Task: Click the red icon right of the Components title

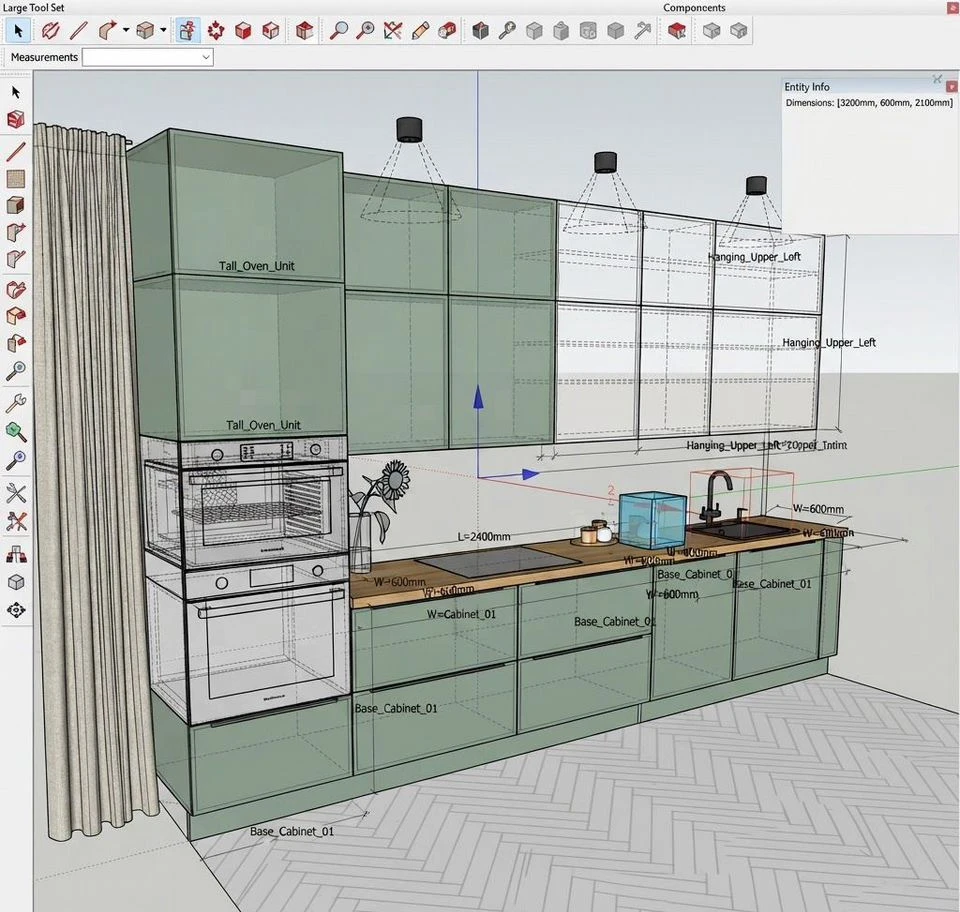Action: click(x=952, y=7)
